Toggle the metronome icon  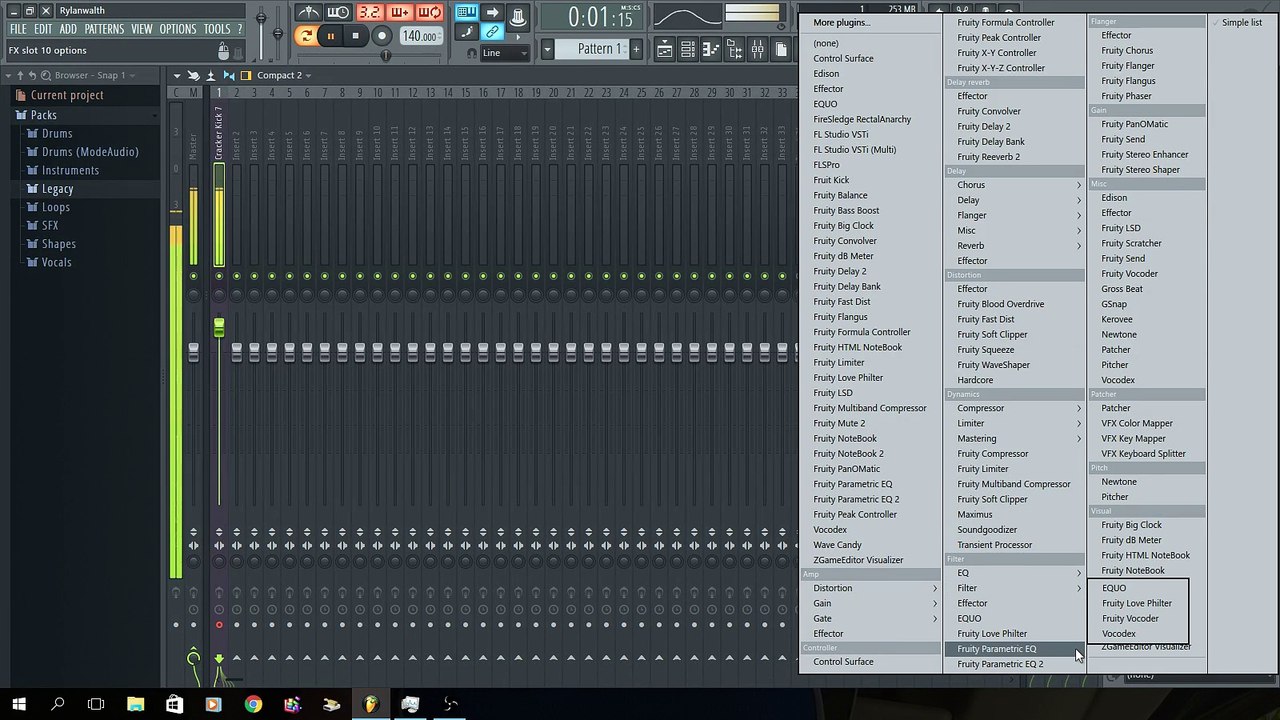[309, 13]
